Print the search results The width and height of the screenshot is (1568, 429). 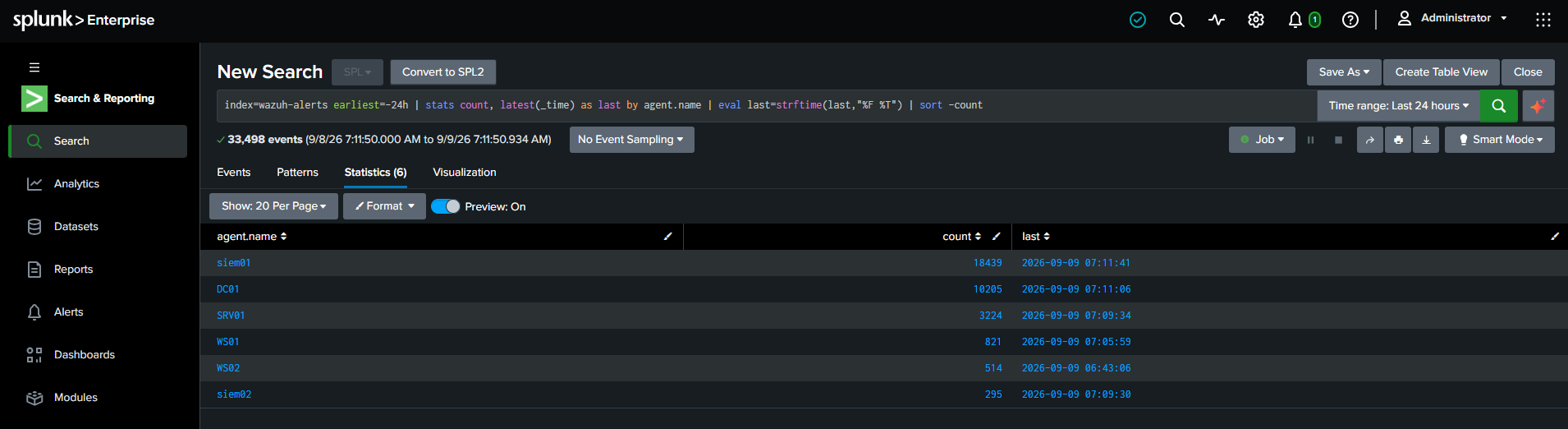[x=1398, y=140]
